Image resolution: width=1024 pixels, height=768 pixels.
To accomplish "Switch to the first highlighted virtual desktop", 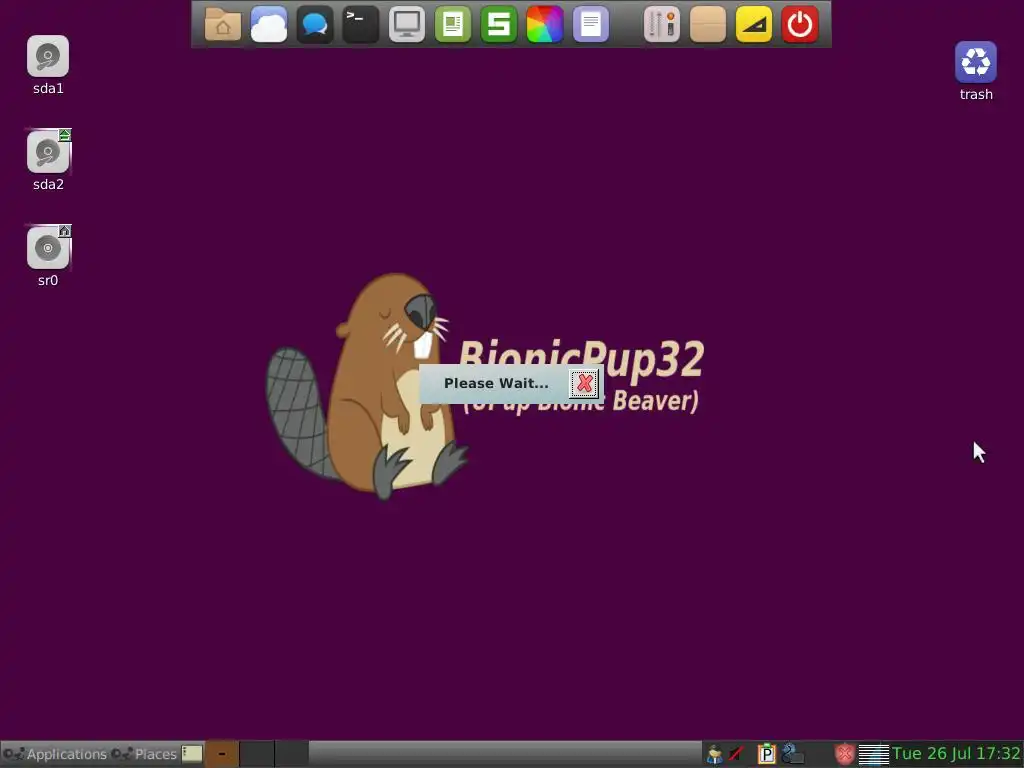I will (222, 754).
